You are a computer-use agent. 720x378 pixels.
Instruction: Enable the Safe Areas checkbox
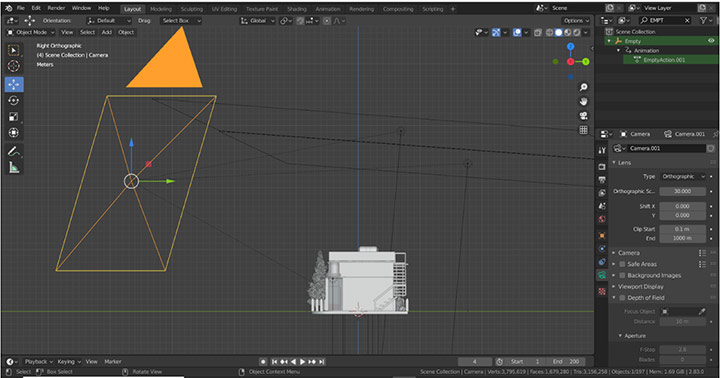pyautogui.click(x=622, y=264)
